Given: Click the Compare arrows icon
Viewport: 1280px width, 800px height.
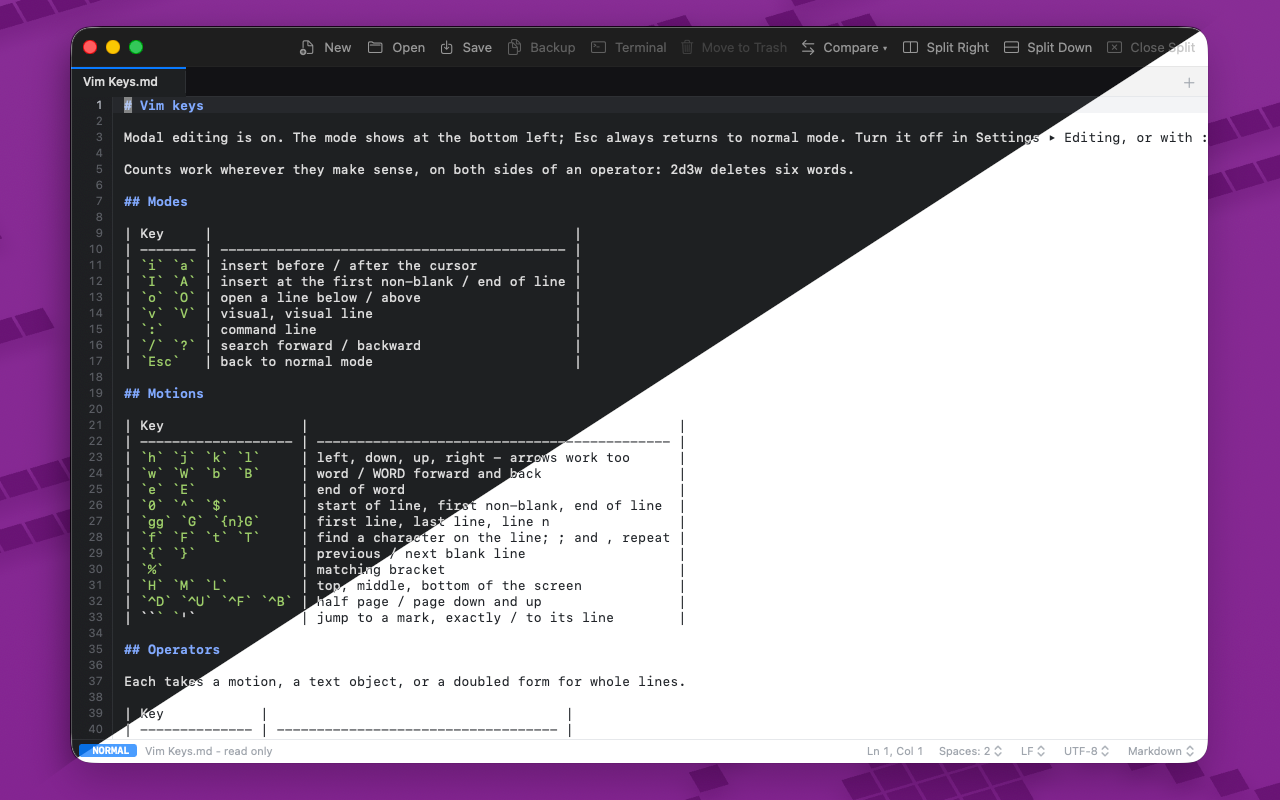Looking at the screenshot, I should tap(808, 47).
